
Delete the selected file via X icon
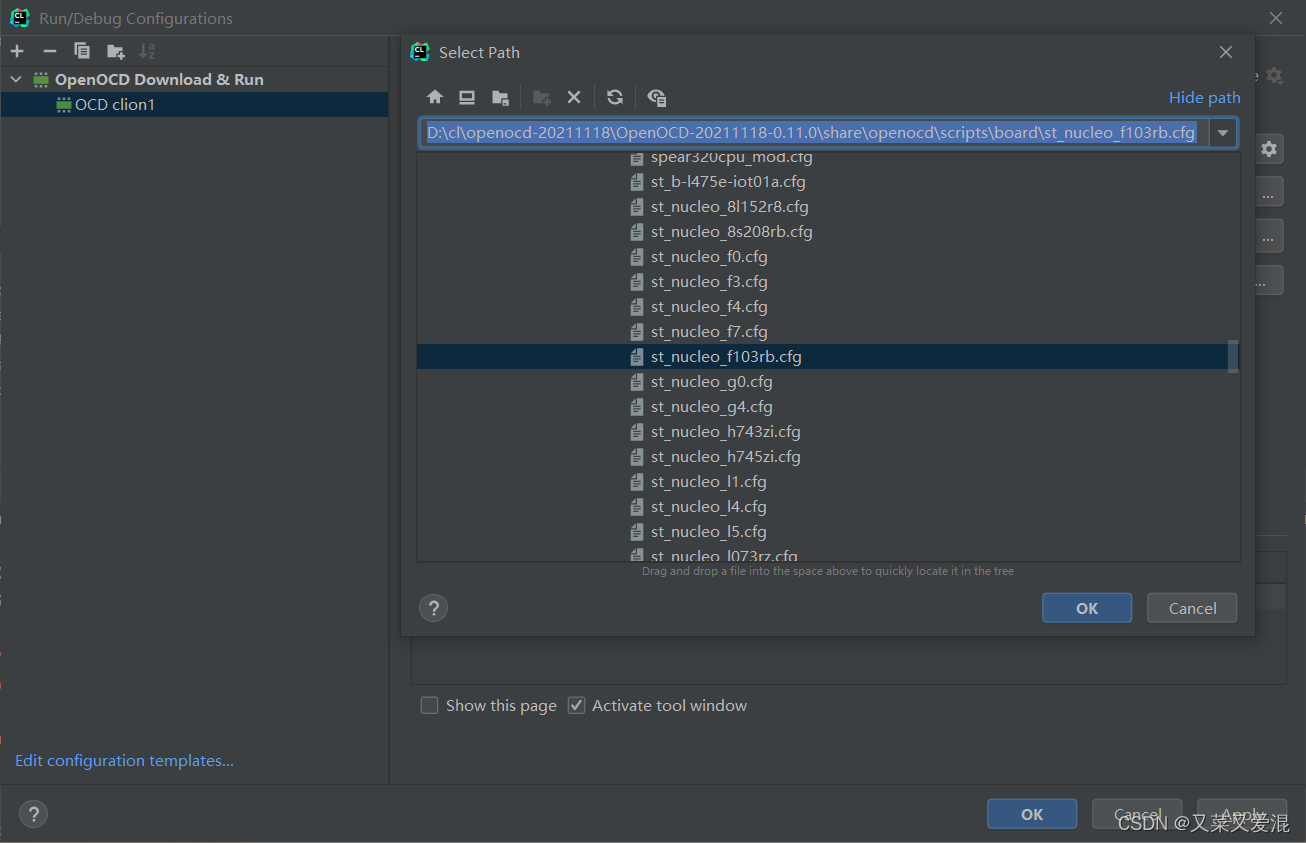574,97
